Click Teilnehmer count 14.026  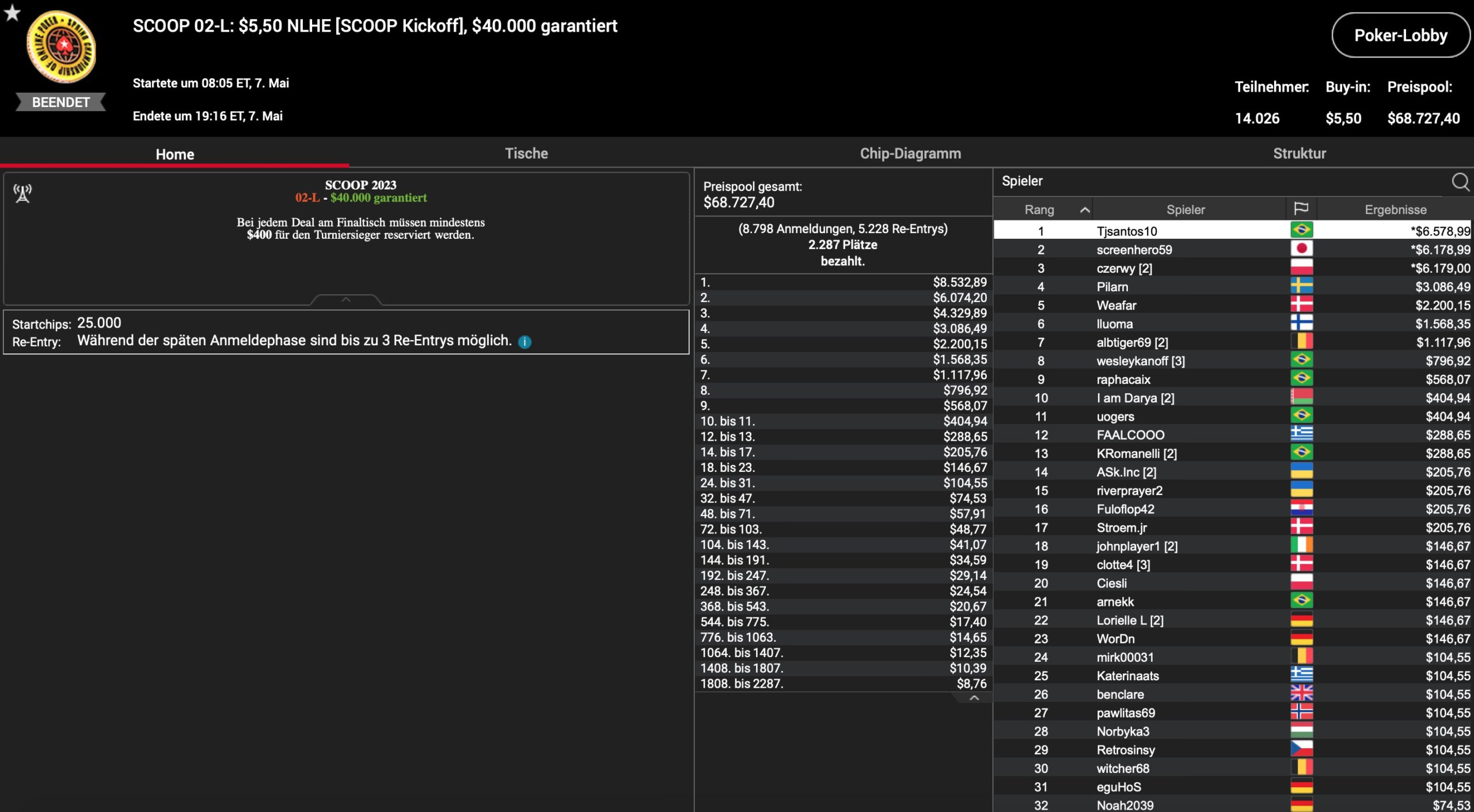point(1257,119)
